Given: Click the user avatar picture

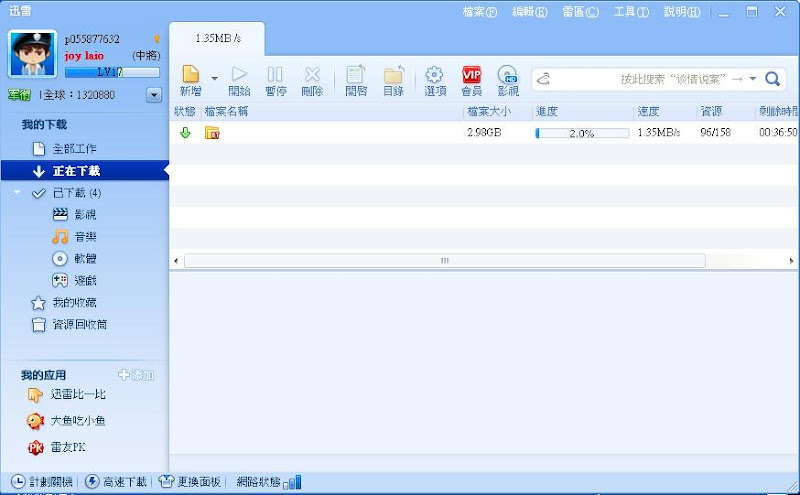Looking at the screenshot, I should 33,54.
